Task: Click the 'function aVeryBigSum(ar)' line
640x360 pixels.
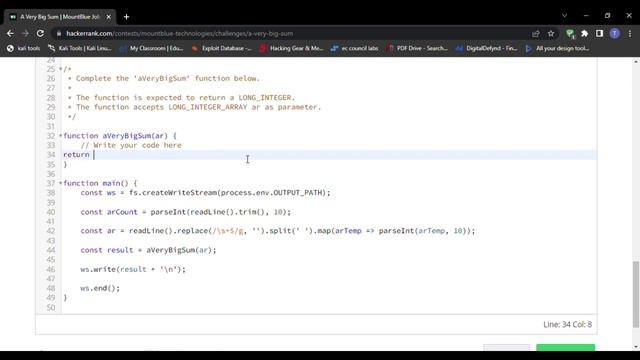Action: coord(120,136)
